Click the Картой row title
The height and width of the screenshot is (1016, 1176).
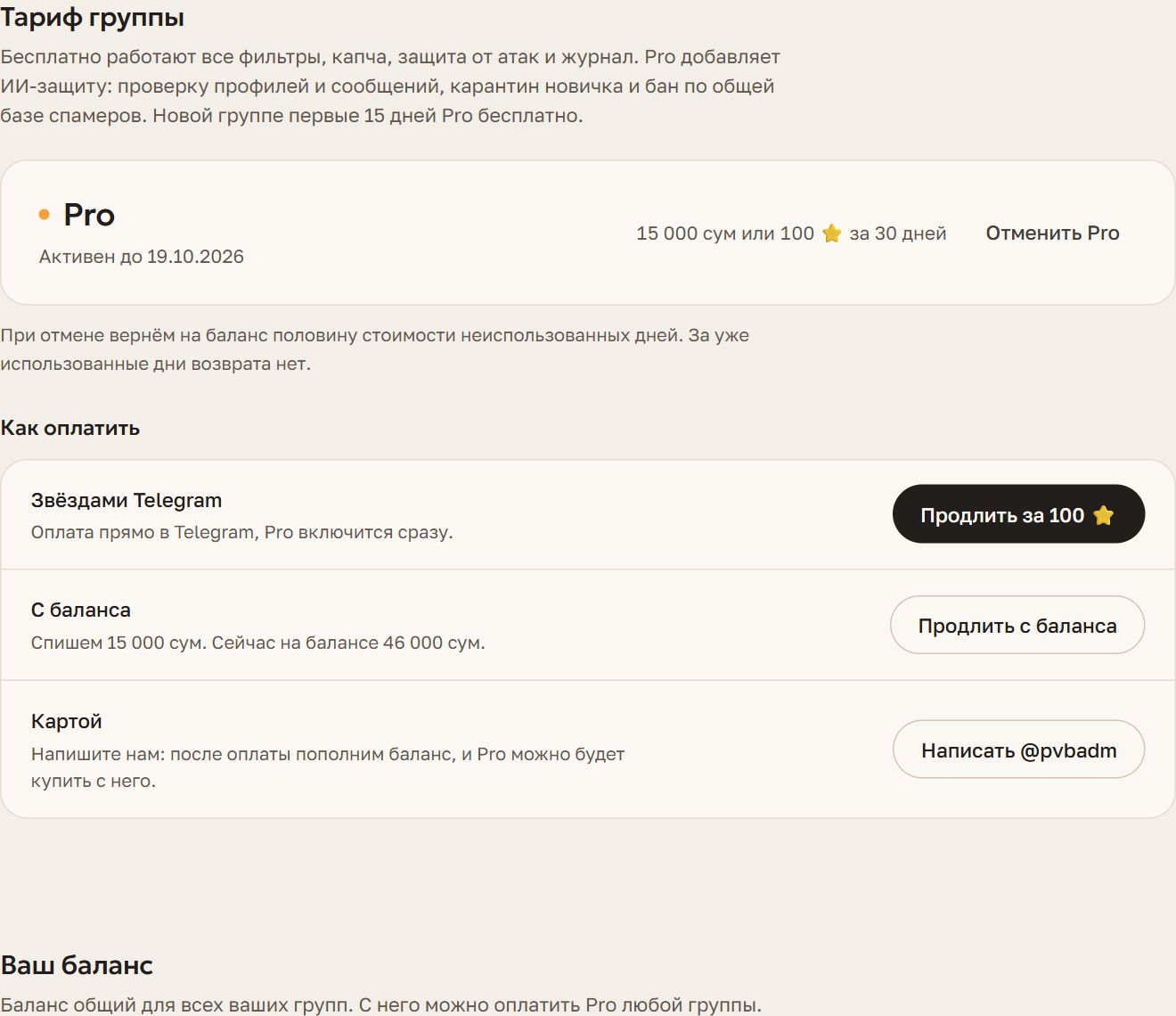(x=67, y=721)
